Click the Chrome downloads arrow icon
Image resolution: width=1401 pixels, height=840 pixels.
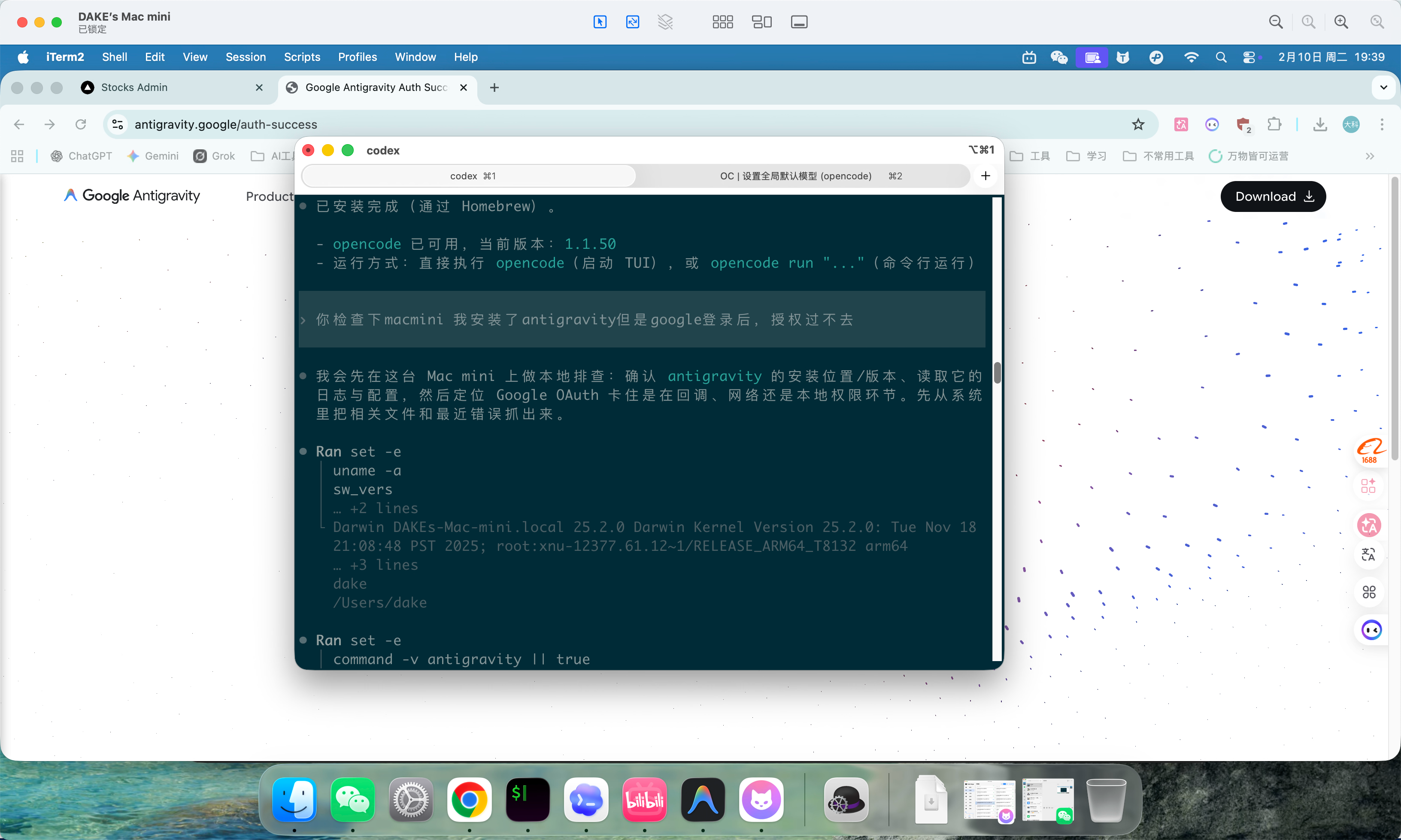(1320, 124)
